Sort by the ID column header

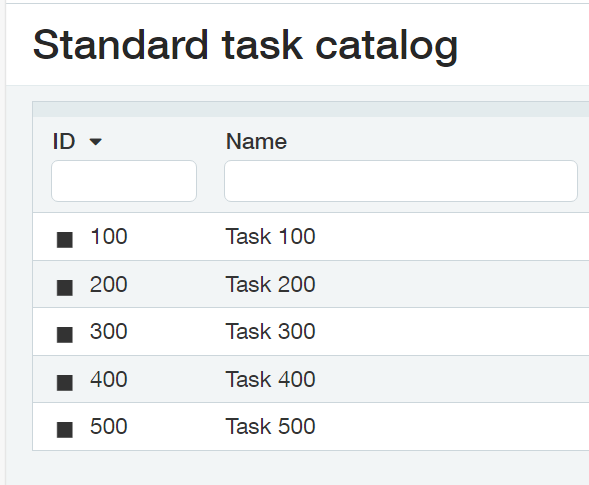tap(64, 142)
